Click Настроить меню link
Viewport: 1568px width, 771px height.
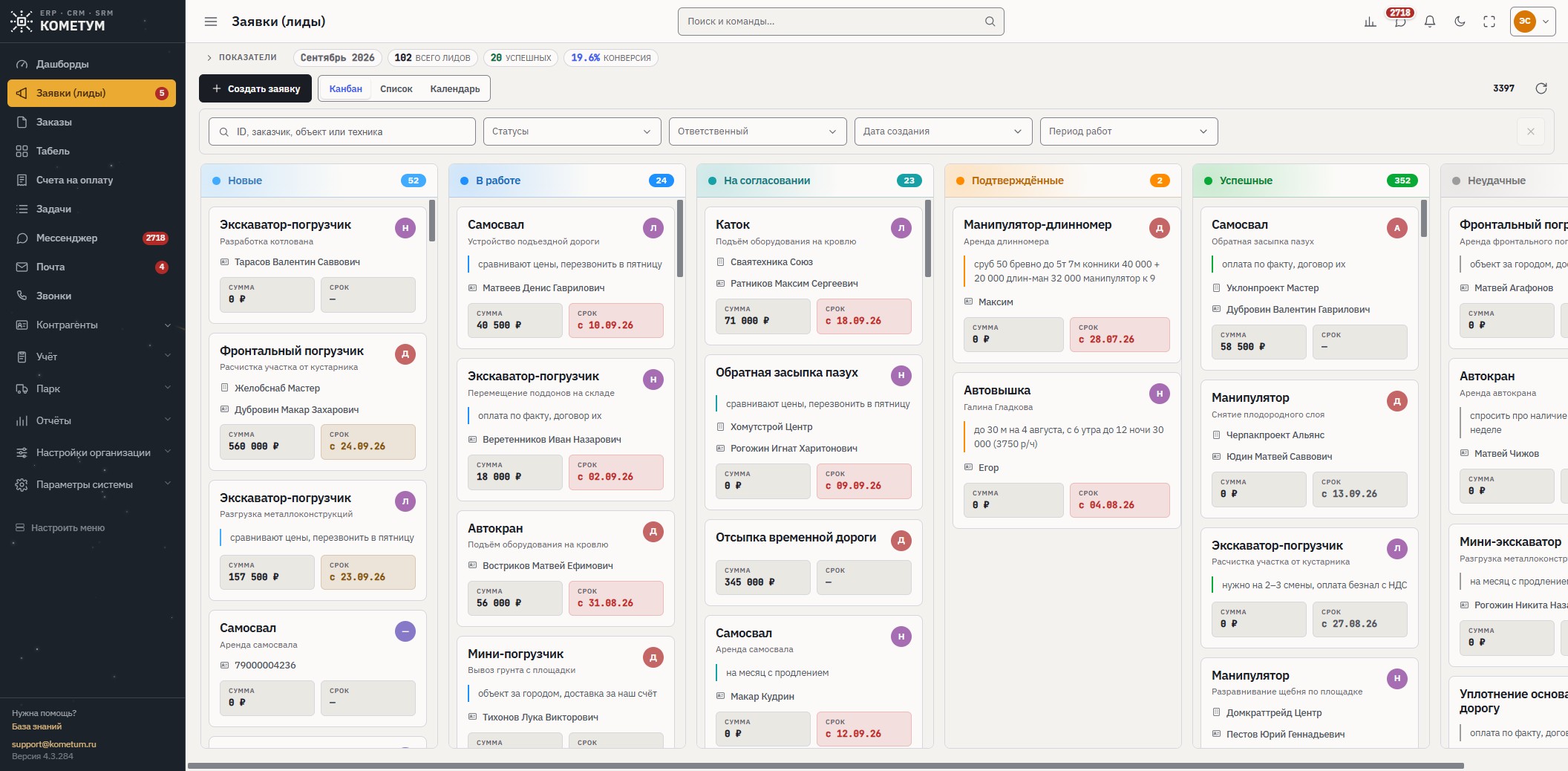61,528
